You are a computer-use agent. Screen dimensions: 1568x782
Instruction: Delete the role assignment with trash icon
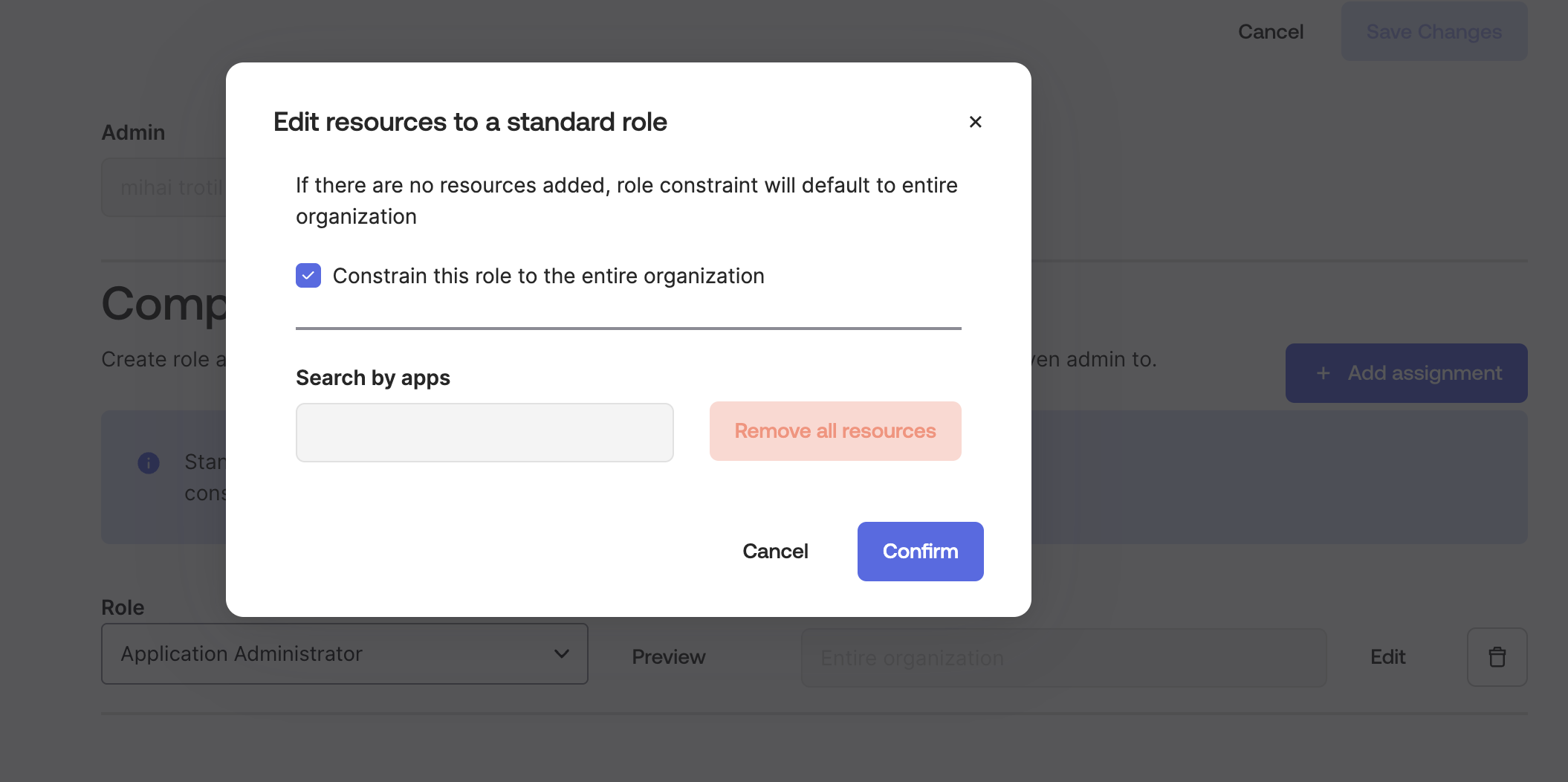1497,657
